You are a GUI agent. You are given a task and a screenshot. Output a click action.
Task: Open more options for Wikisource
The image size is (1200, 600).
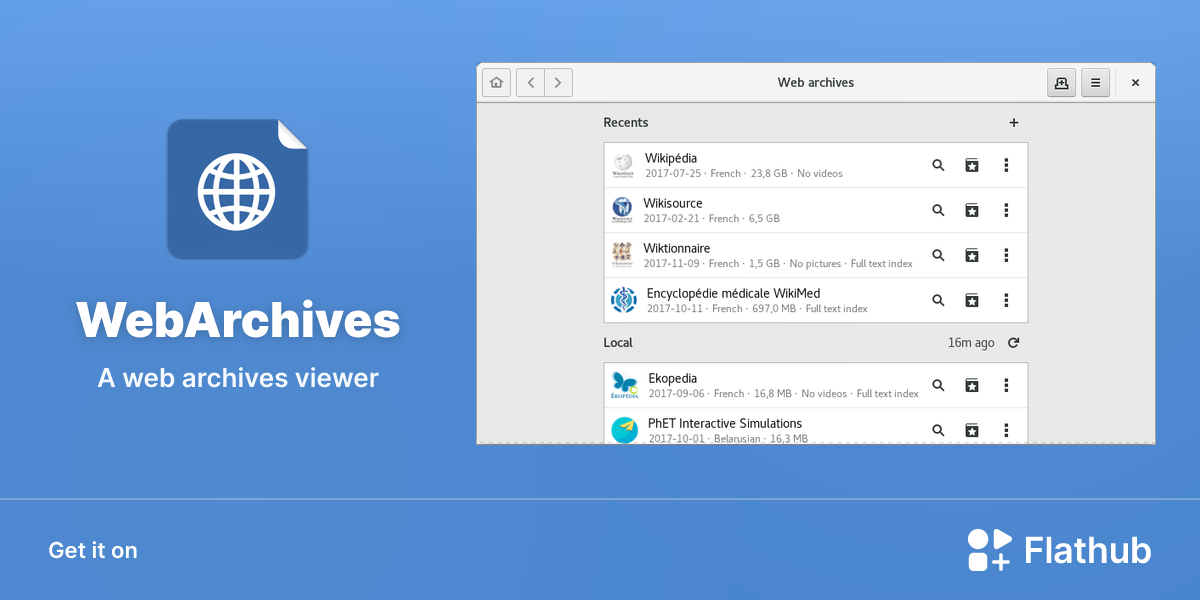pos(1006,210)
